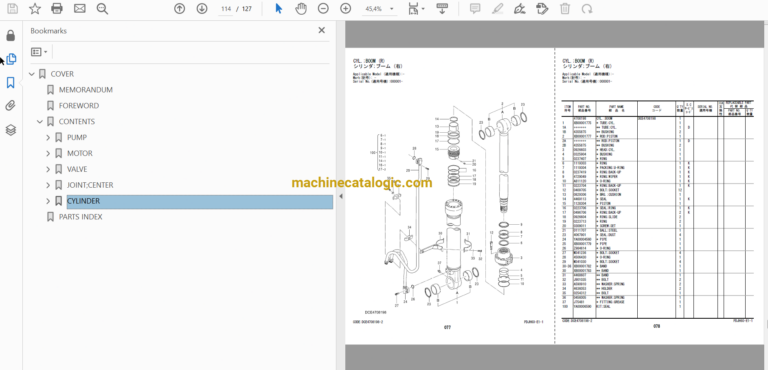The height and width of the screenshot is (370, 768).
Task: Activate the Hand pan tool
Action: coord(301,8)
